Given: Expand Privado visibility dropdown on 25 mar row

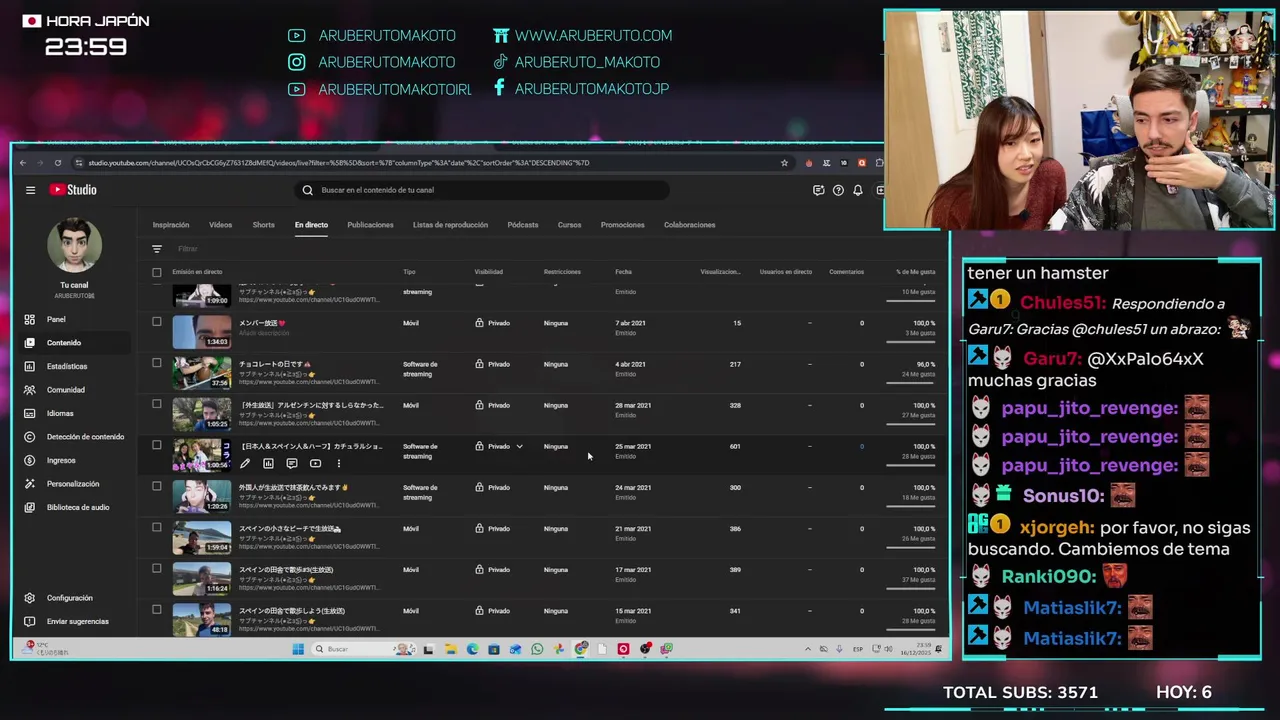Looking at the screenshot, I should pyautogui.click(x=519, y=446).
